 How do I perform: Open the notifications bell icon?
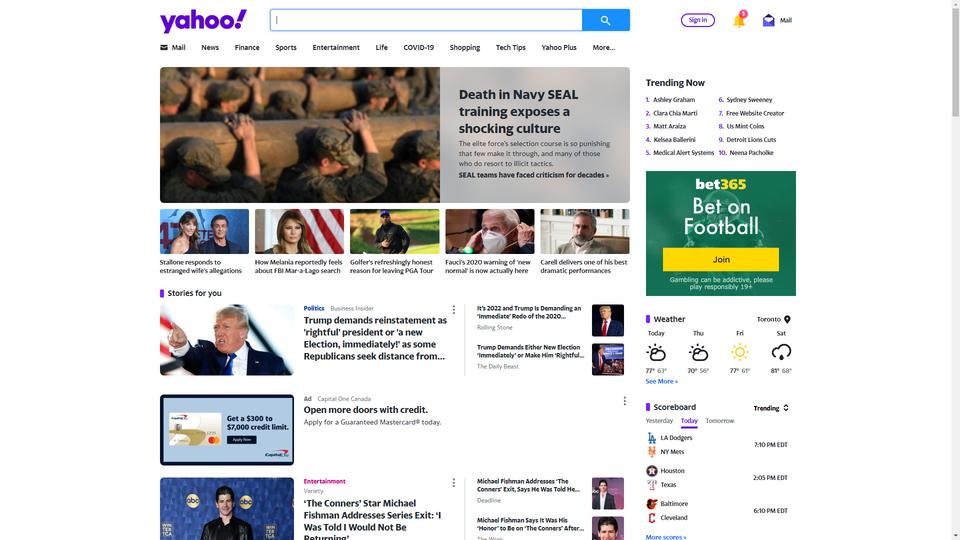click(739, 20)
